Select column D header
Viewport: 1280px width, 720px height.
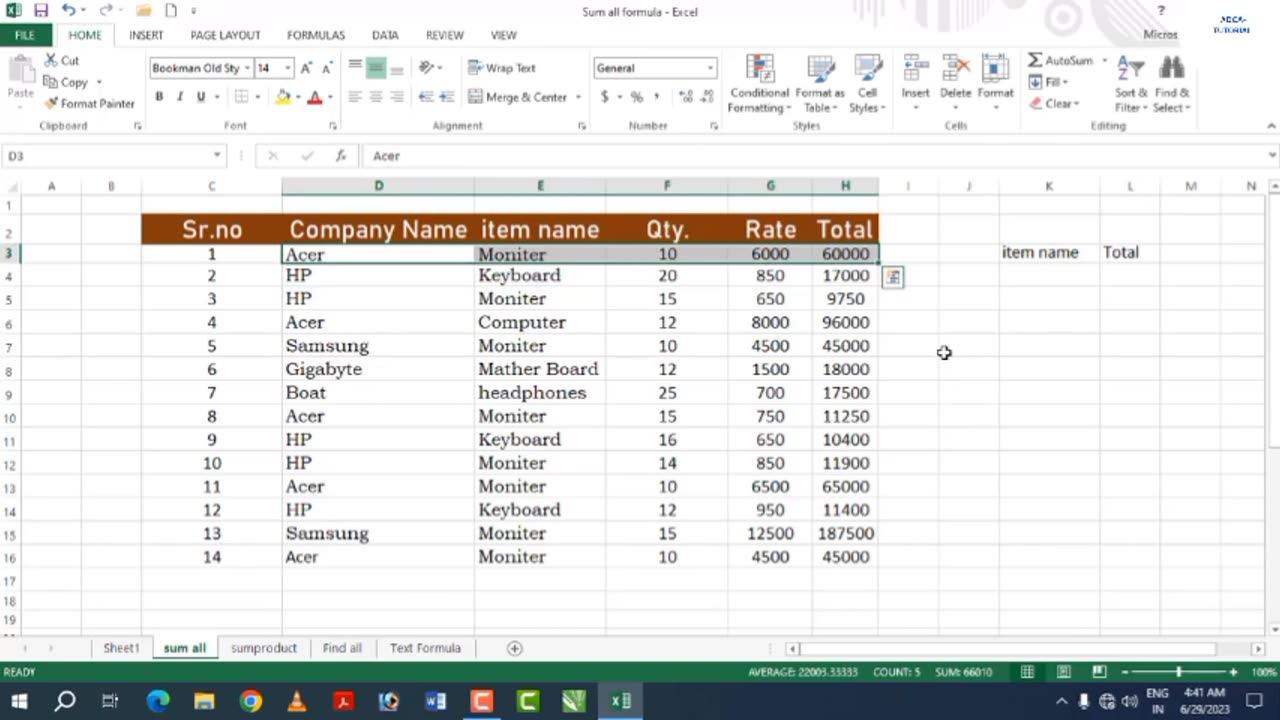(x=378, y=186)
